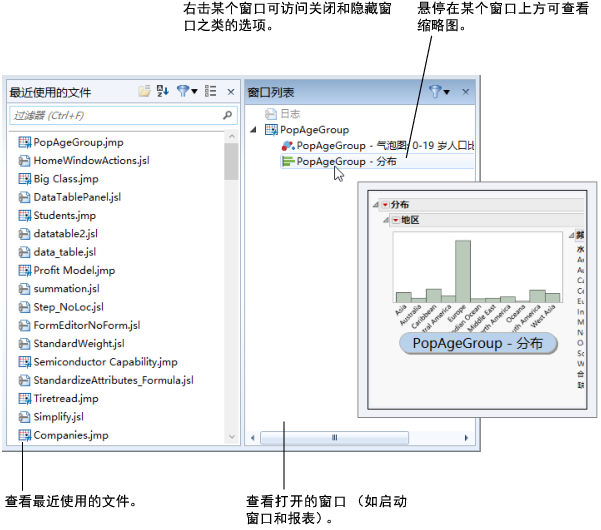Viewport: 601px width, 530px height.
Task: Click the 地区 red triangle menu in thumbnail
Action: click(x=396, y=220)
